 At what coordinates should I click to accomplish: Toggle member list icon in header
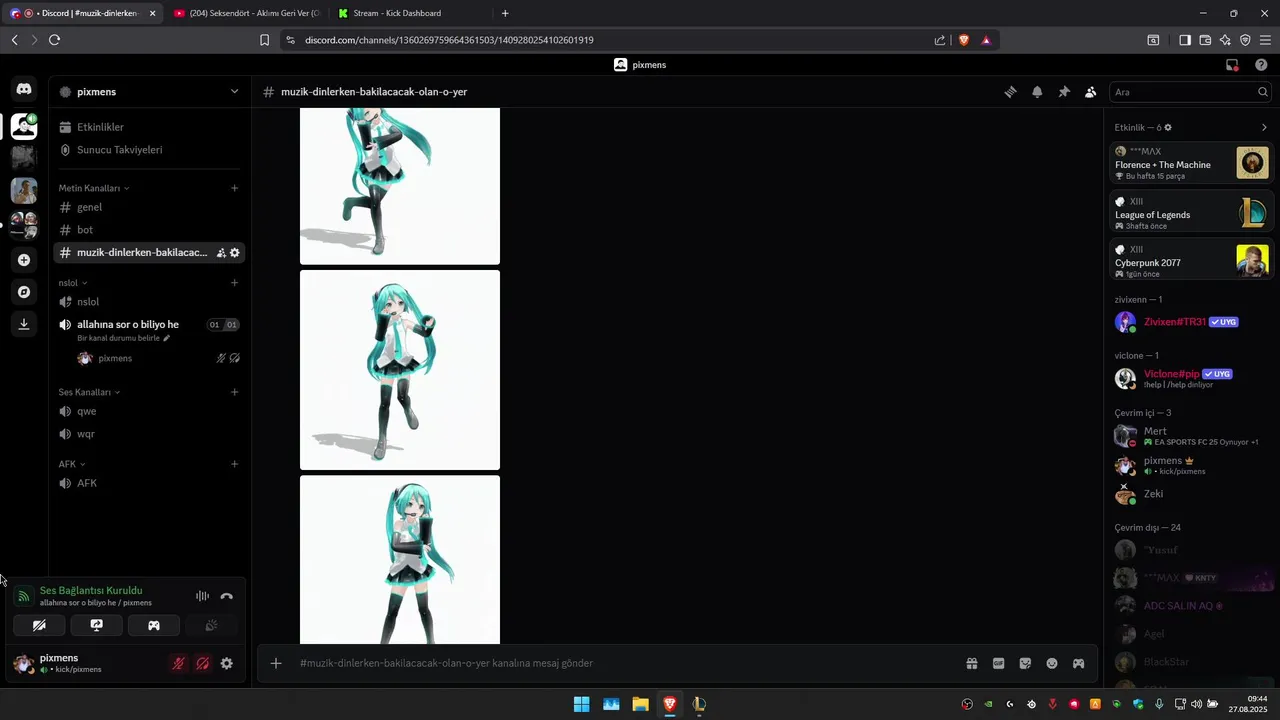coord(1091,92)
